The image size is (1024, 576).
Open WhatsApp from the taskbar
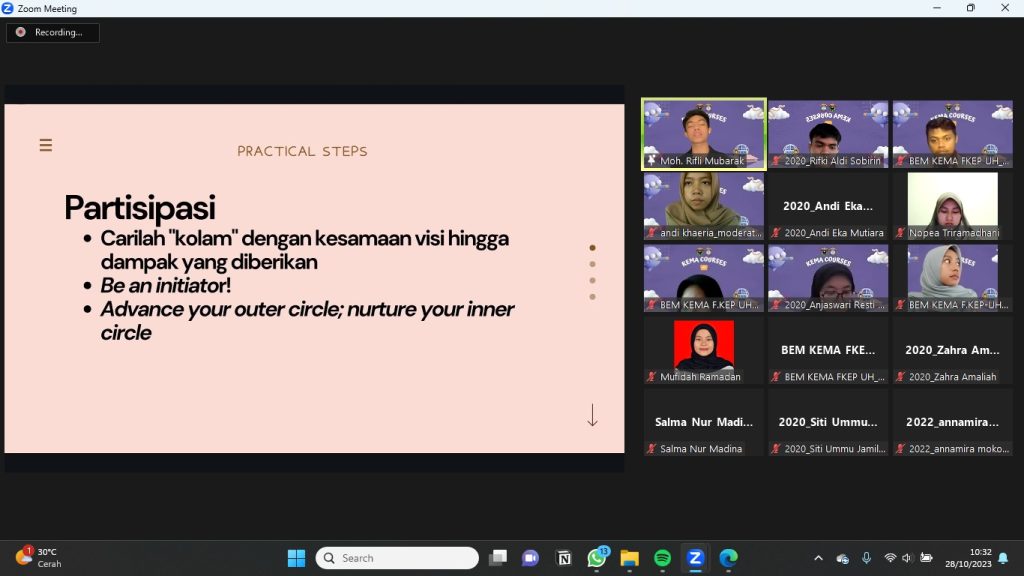(x=597, y=558)
